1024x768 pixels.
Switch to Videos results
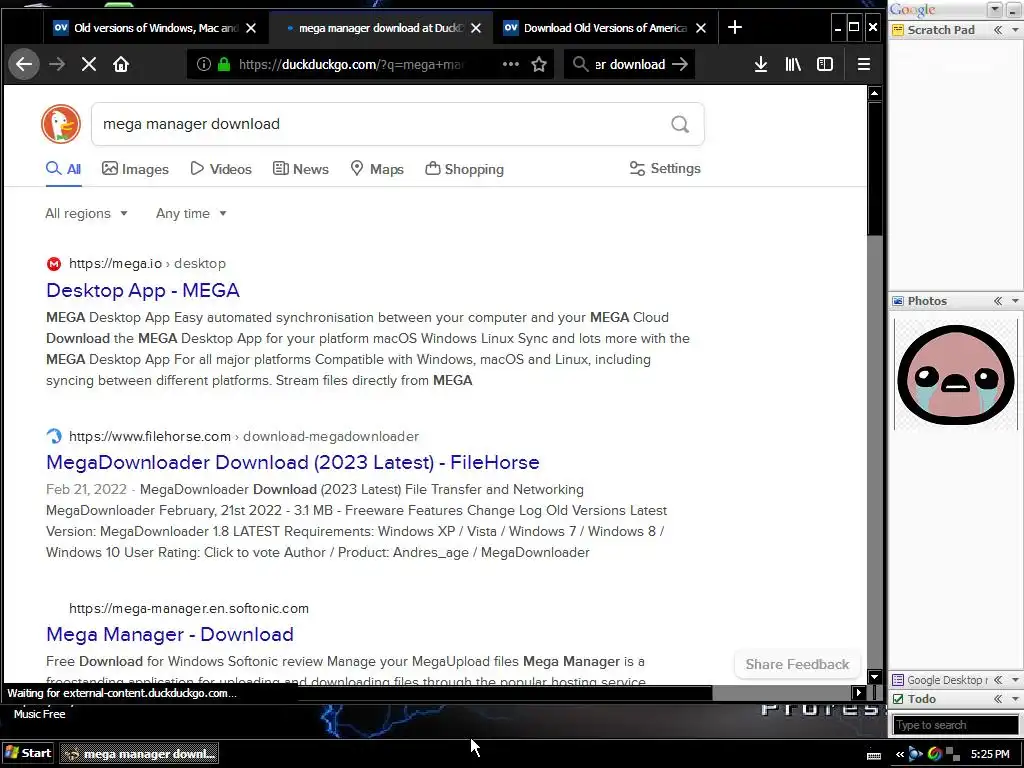[x=221, y=169]
